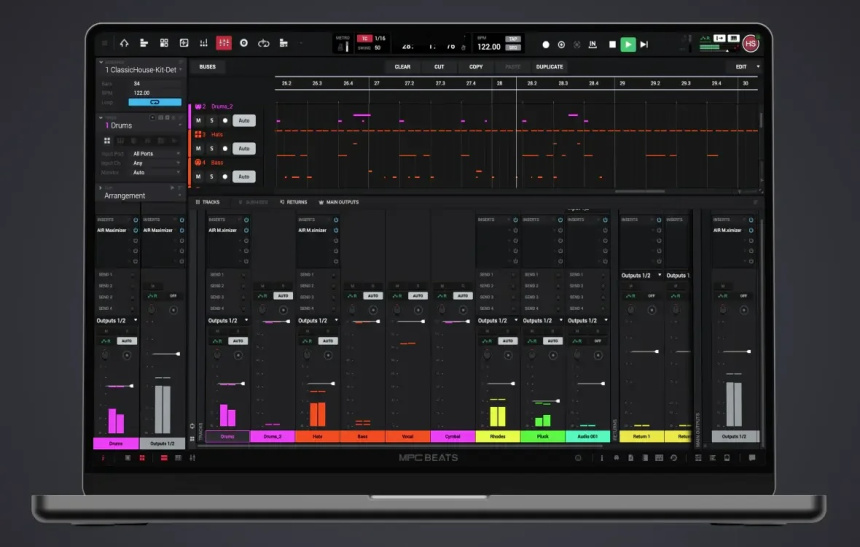860x547 pixels.
Task: Click the CLEAR button
Action: click(x=403, y=67)
